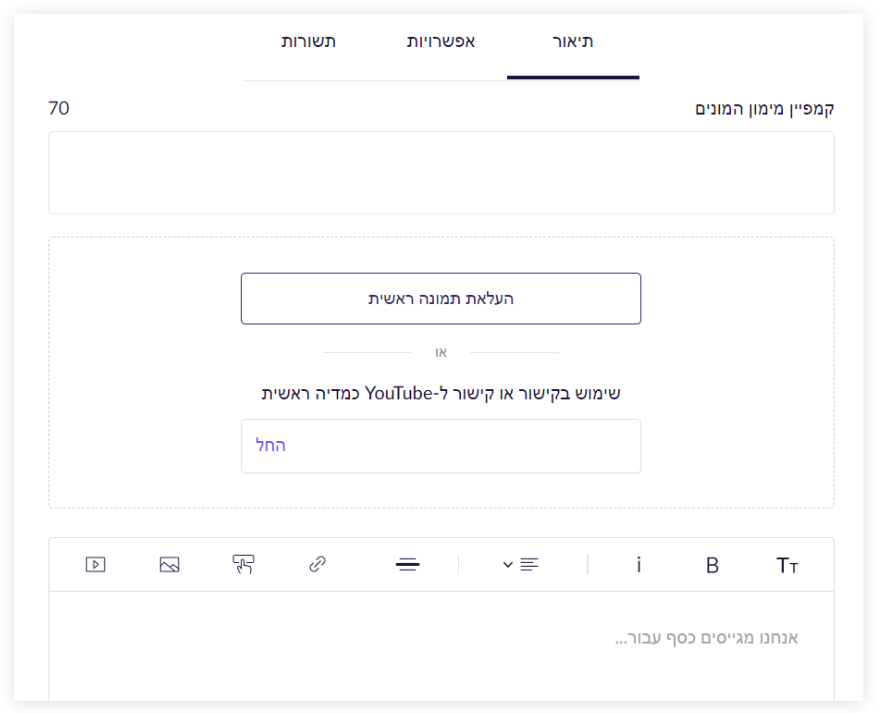Open the אפשרויות tab
Screen dimensions: 880x713
point(440,42)
